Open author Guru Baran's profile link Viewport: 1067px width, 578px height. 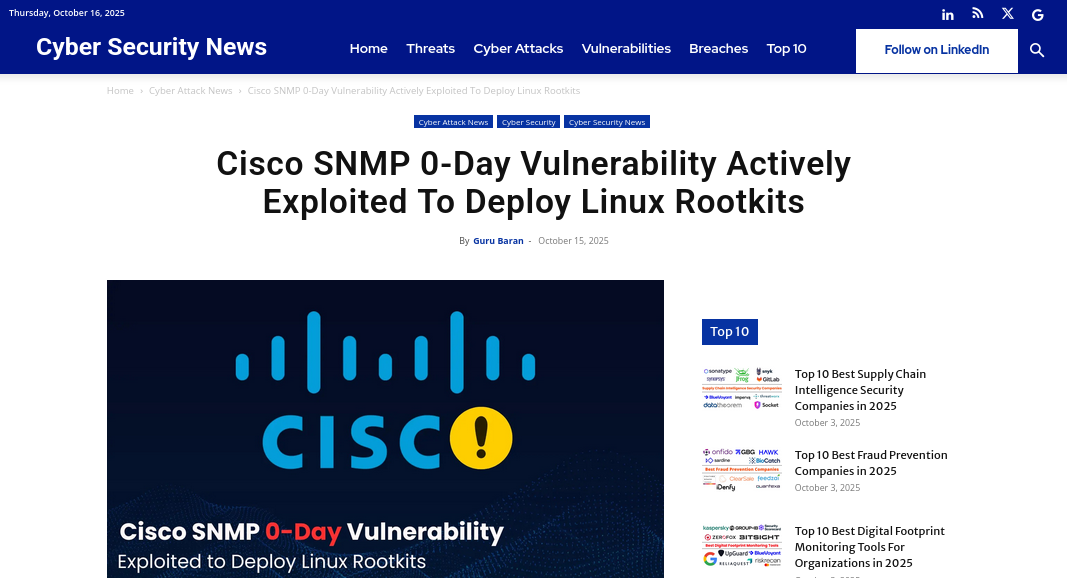pos(498,241)
